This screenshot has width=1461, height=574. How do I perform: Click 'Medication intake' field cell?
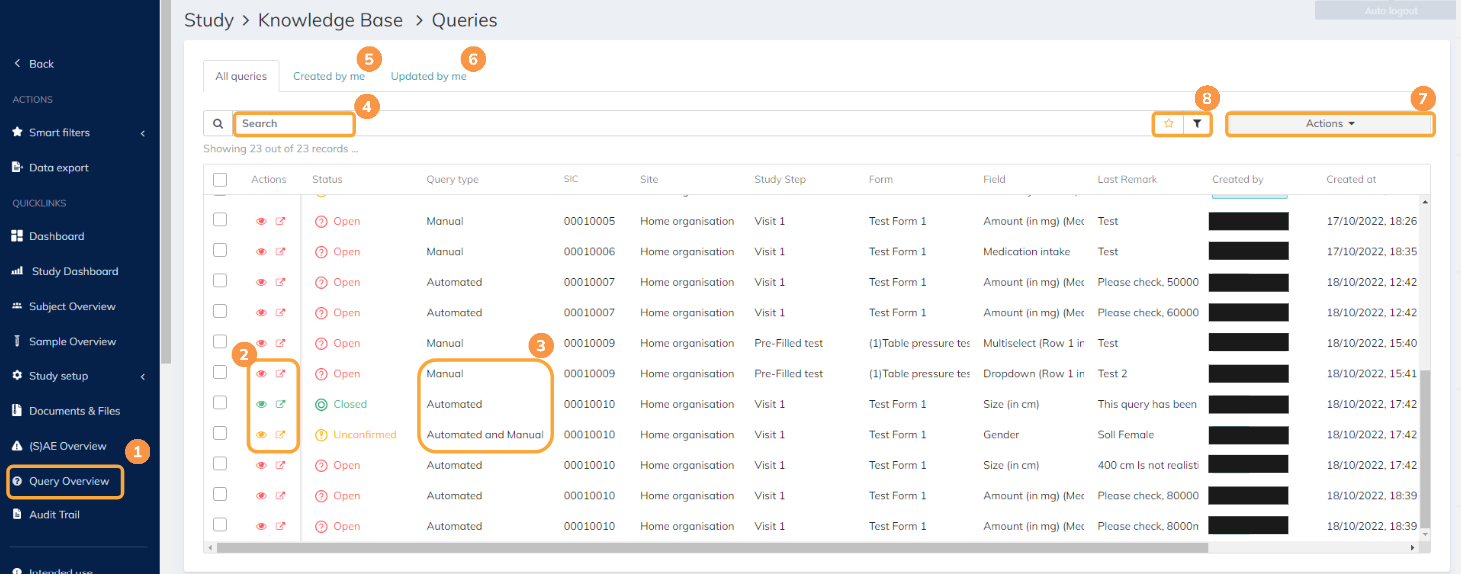pyautogui.click(x=1026, y=252)
